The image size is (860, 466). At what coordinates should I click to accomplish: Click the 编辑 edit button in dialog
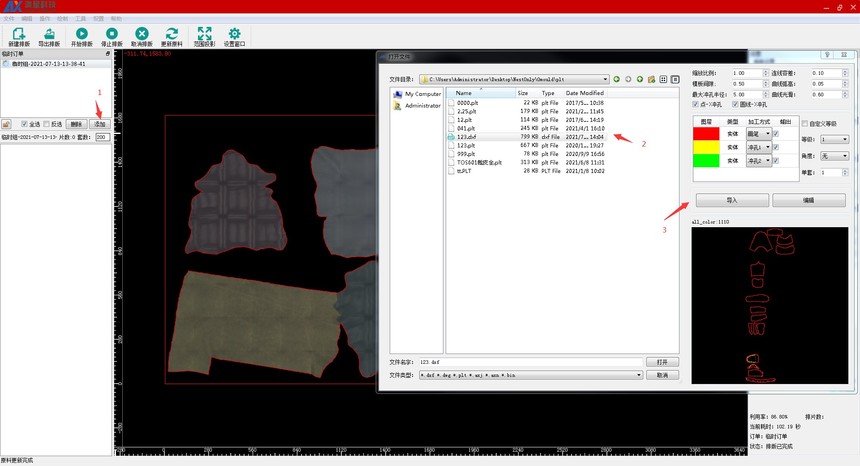pyautogui.click(x=809, y=201)
